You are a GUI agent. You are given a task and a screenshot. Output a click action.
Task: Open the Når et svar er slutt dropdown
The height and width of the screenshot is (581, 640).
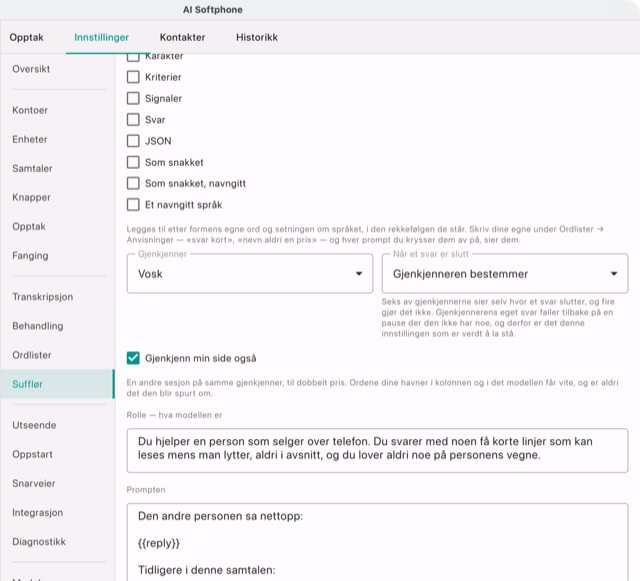505,274
